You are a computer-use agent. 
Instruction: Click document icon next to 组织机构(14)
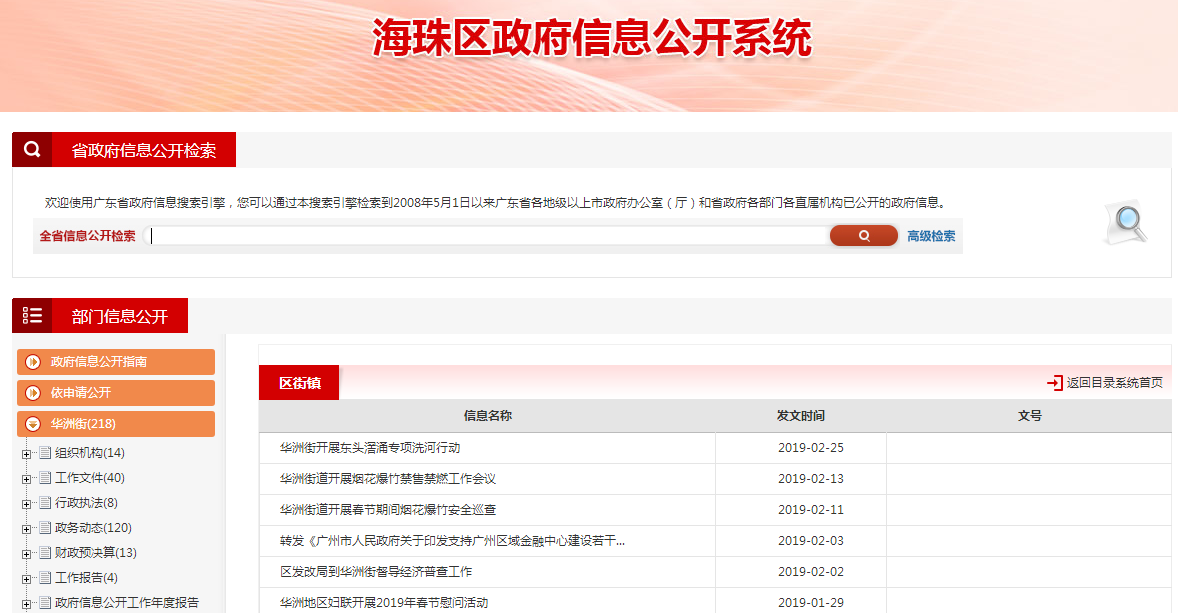[x=45, y=452]
